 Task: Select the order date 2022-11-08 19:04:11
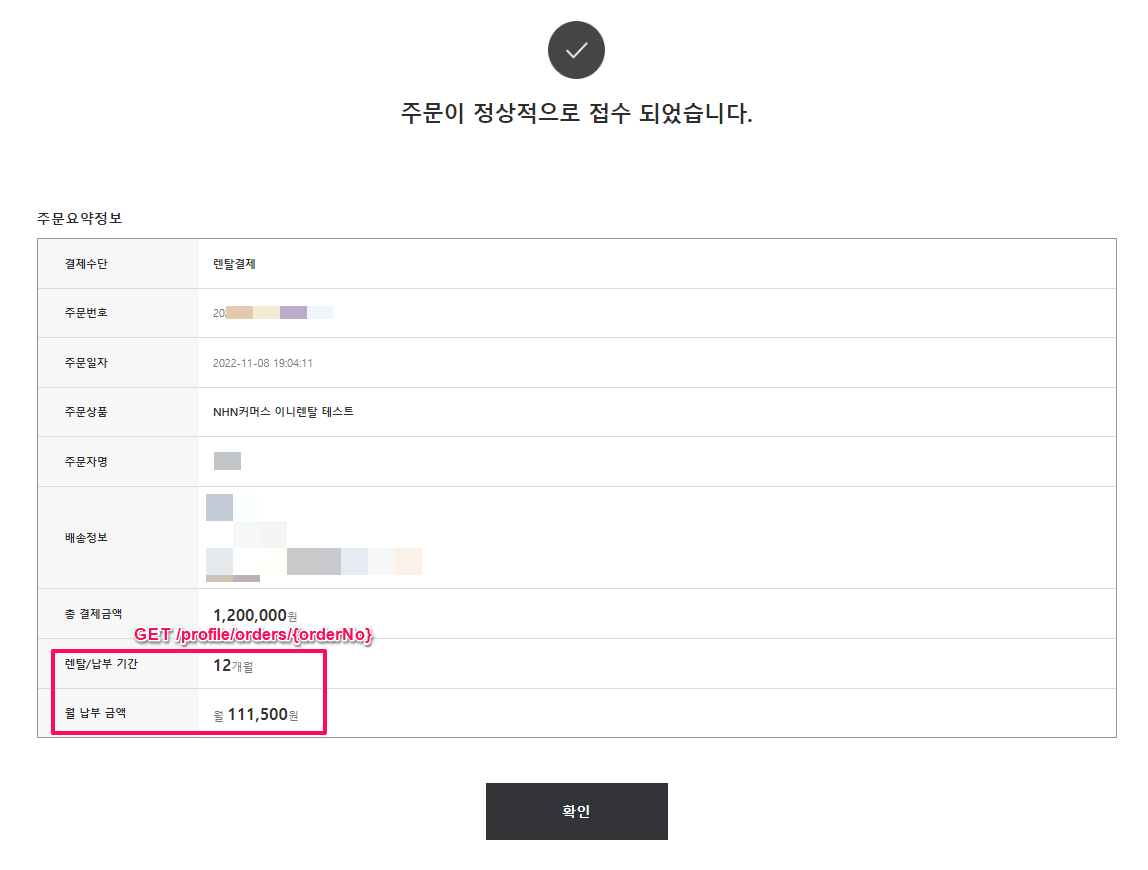[x=263, y=363]
